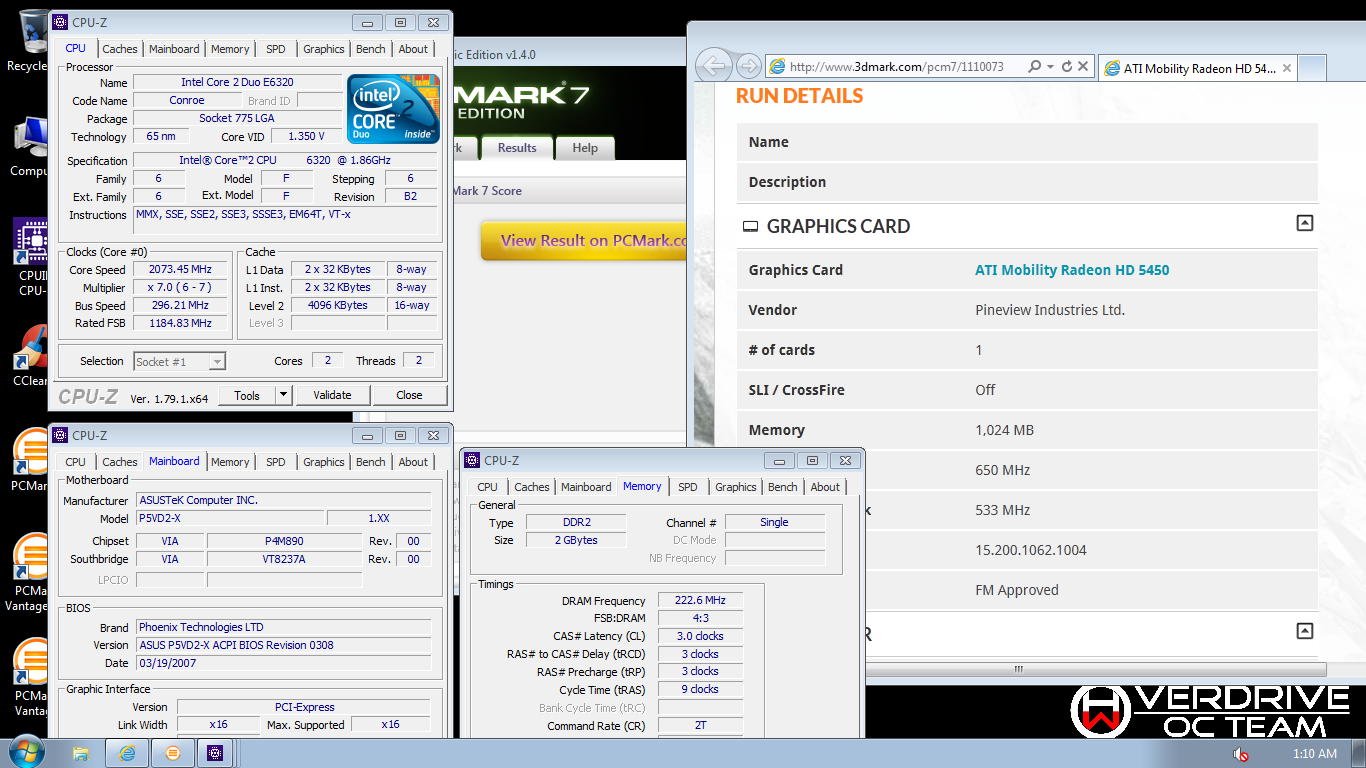Click the FSB:DRAM 4:3 value

(x=700, y=619)
